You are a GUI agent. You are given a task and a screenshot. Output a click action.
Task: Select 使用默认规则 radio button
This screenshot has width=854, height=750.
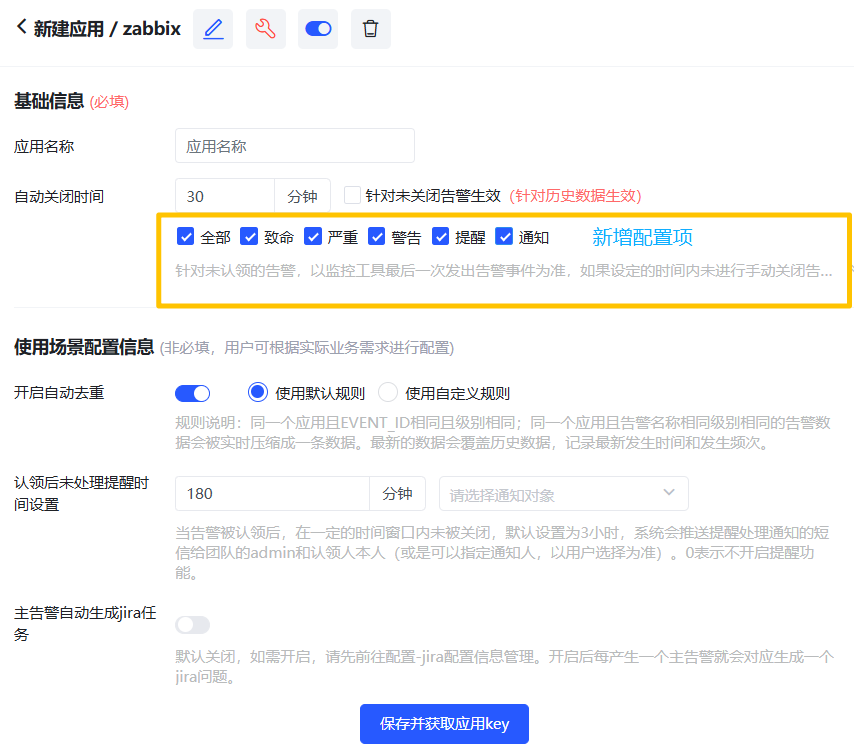258,393
